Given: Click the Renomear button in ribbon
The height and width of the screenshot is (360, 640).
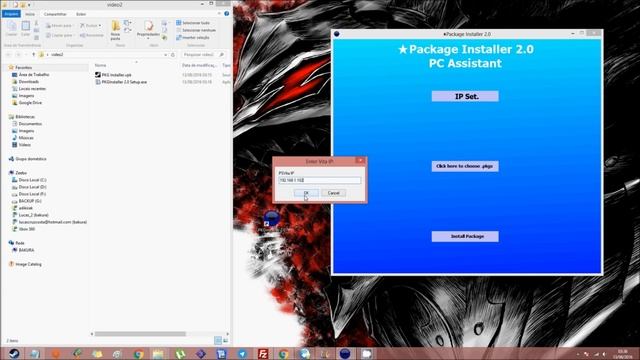Looking at the screenshot, I should (x=91, y=36).
